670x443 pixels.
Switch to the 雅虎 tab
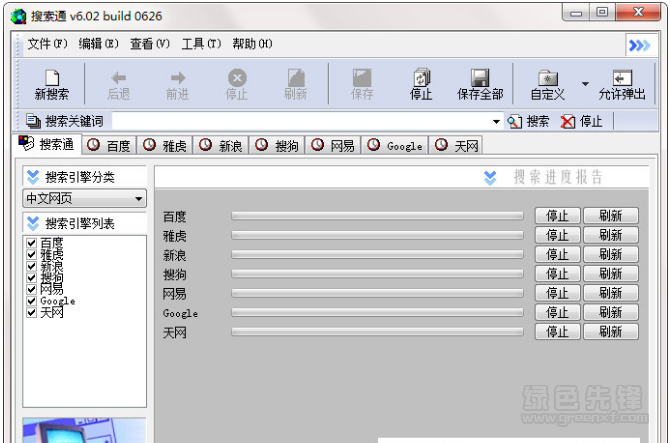[x=165, y=145]
